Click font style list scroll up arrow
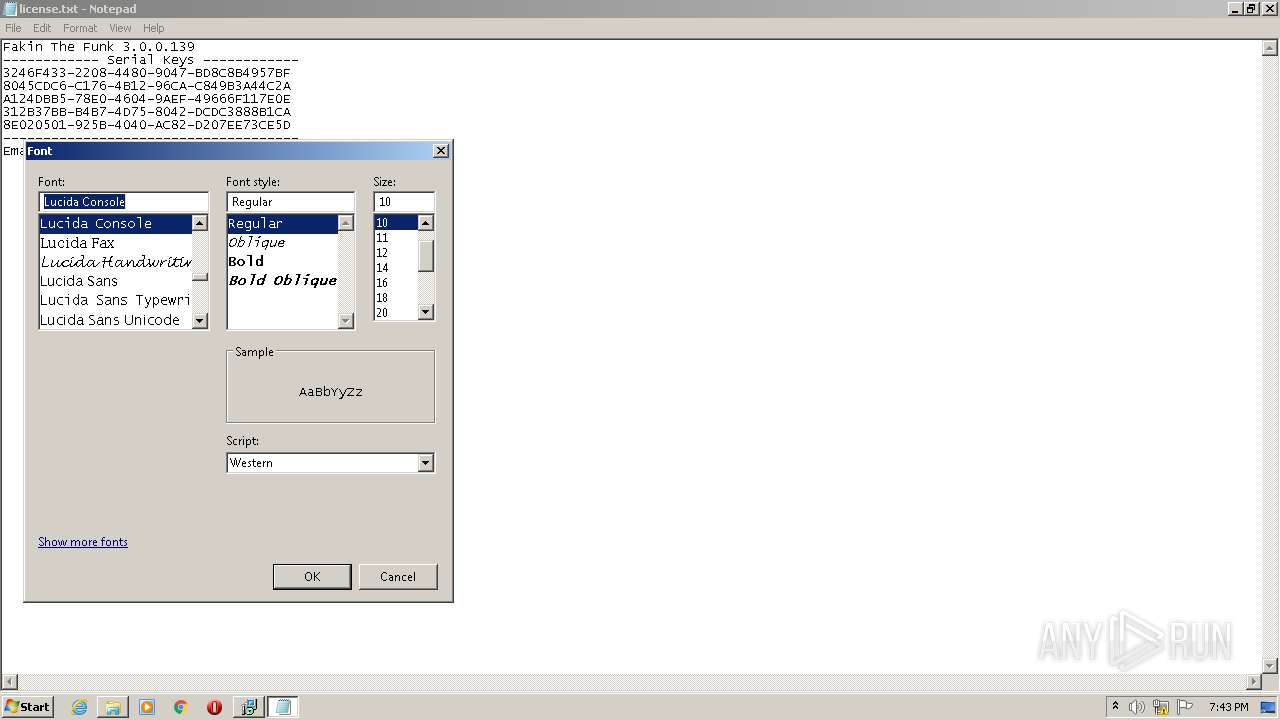Screen dimensions: 1280x720 pyautogui.click(x=346, y=223)
